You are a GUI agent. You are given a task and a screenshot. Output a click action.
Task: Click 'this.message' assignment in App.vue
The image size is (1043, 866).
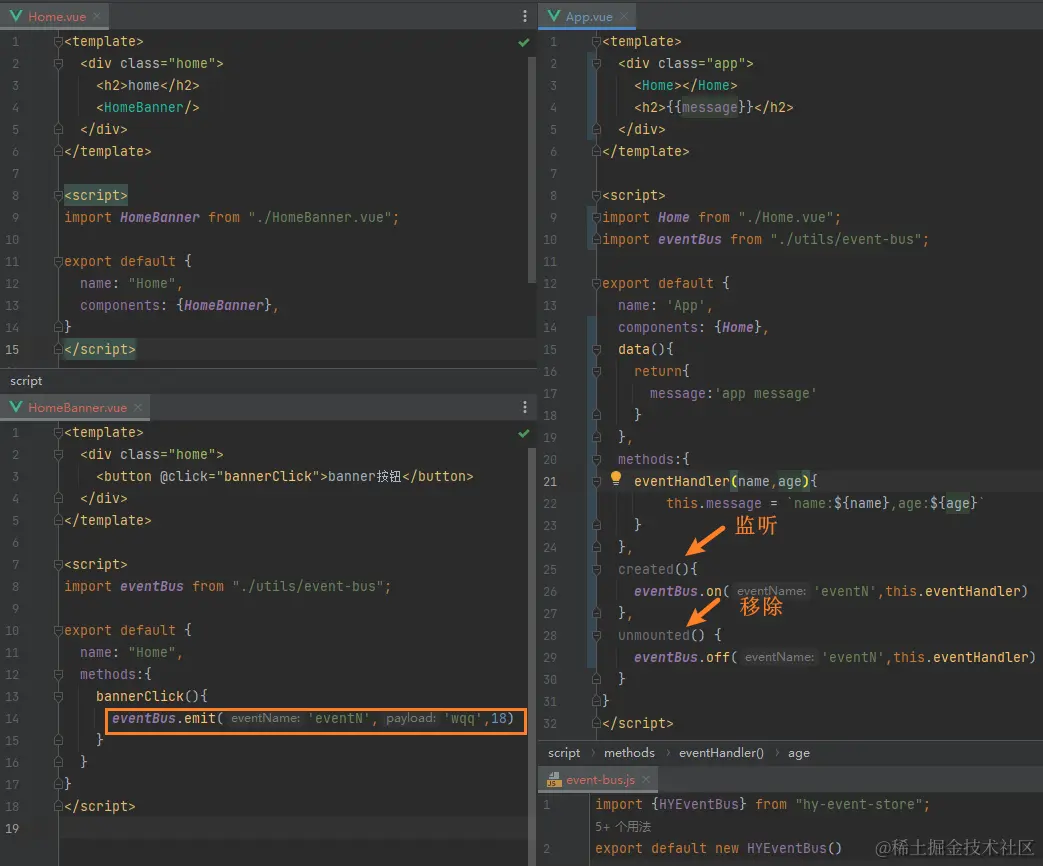click(x=714, y=503)
